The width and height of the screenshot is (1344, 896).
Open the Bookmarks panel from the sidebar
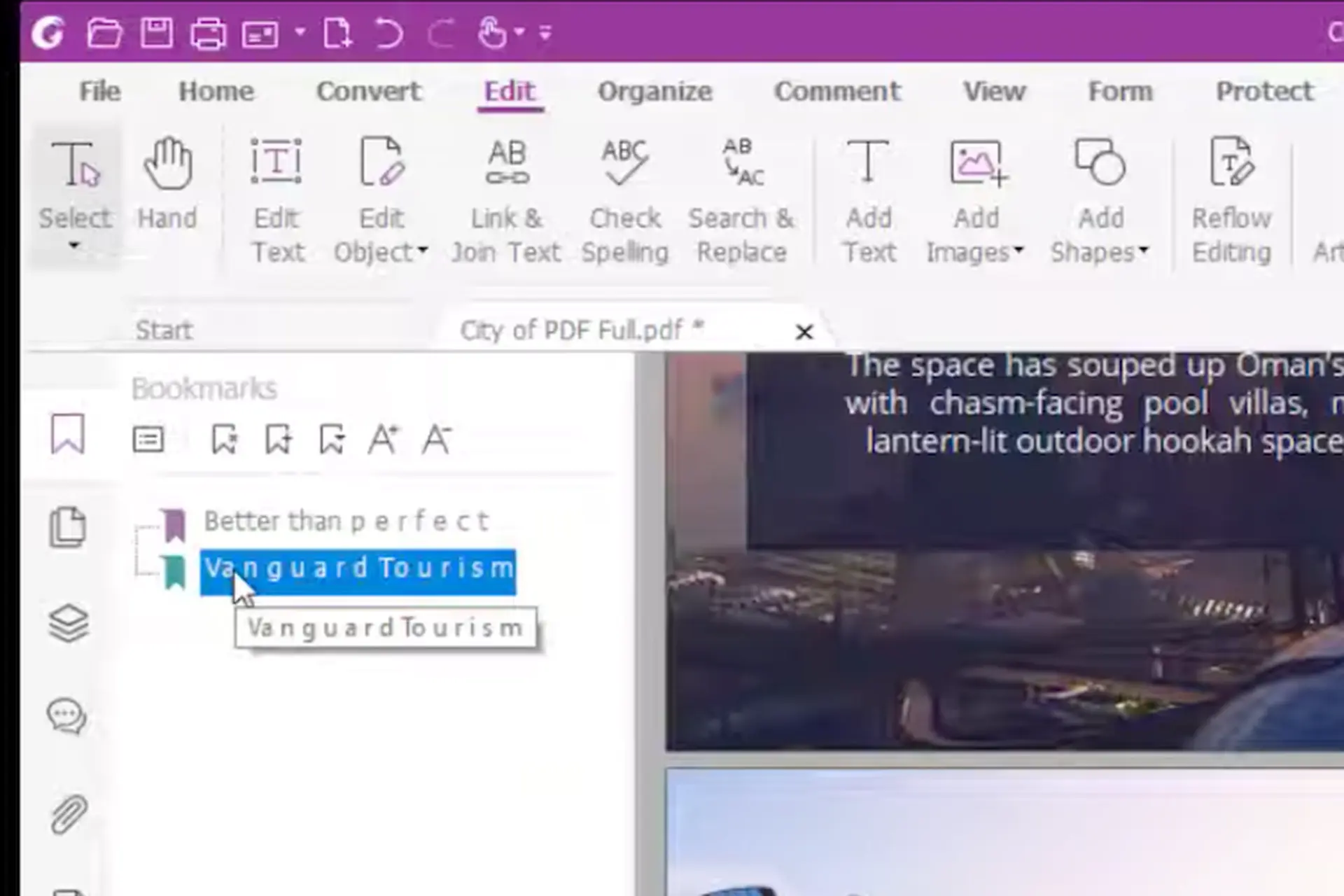(68, 434)
